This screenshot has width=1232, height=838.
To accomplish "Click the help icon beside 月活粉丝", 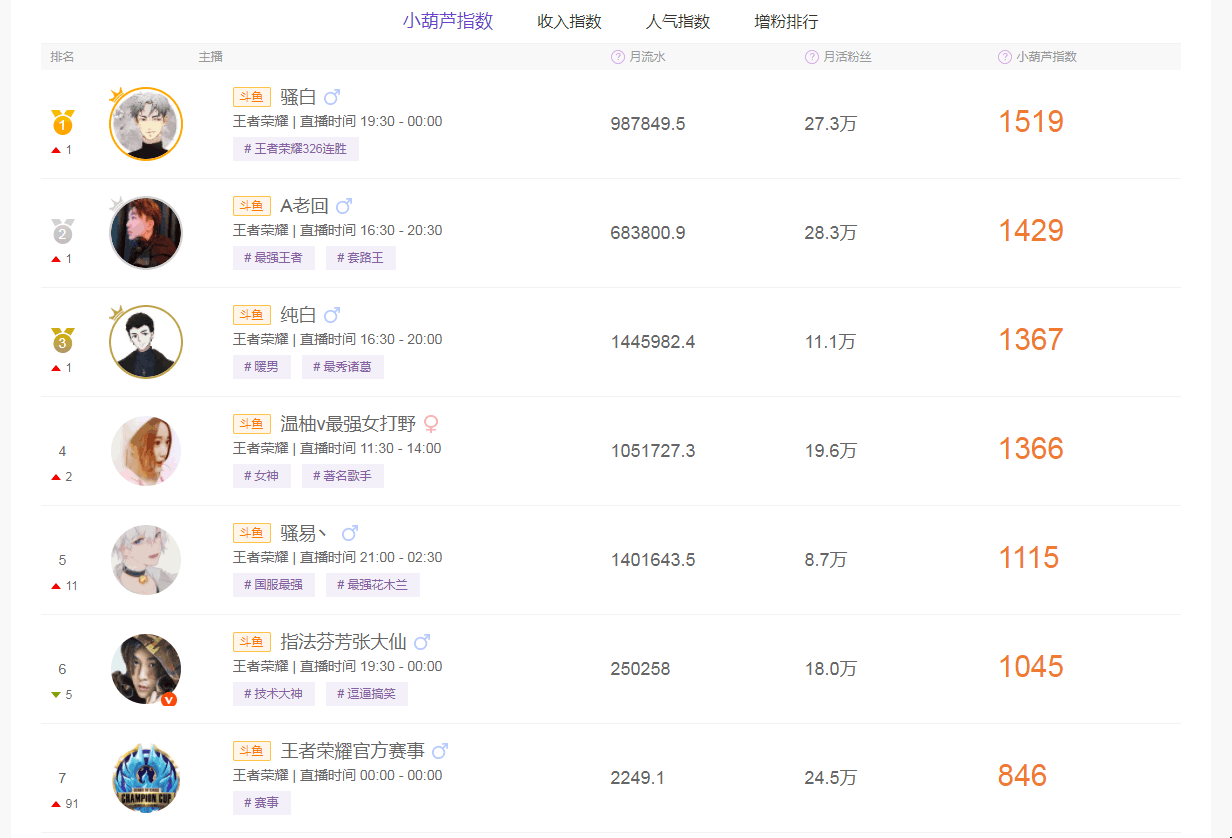I will coord(812,57).
